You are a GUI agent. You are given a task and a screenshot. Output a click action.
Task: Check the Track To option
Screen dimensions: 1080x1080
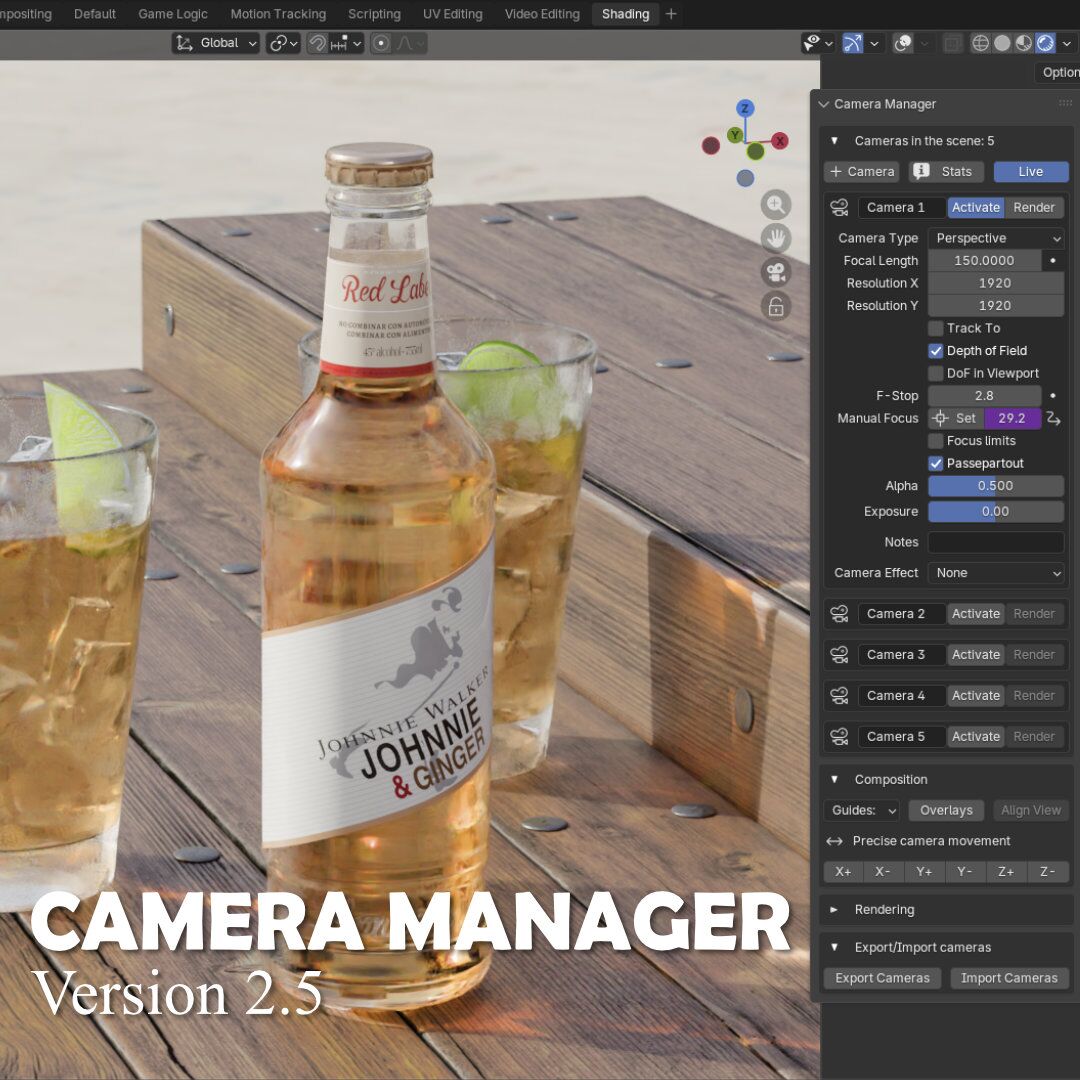point(936,328)
